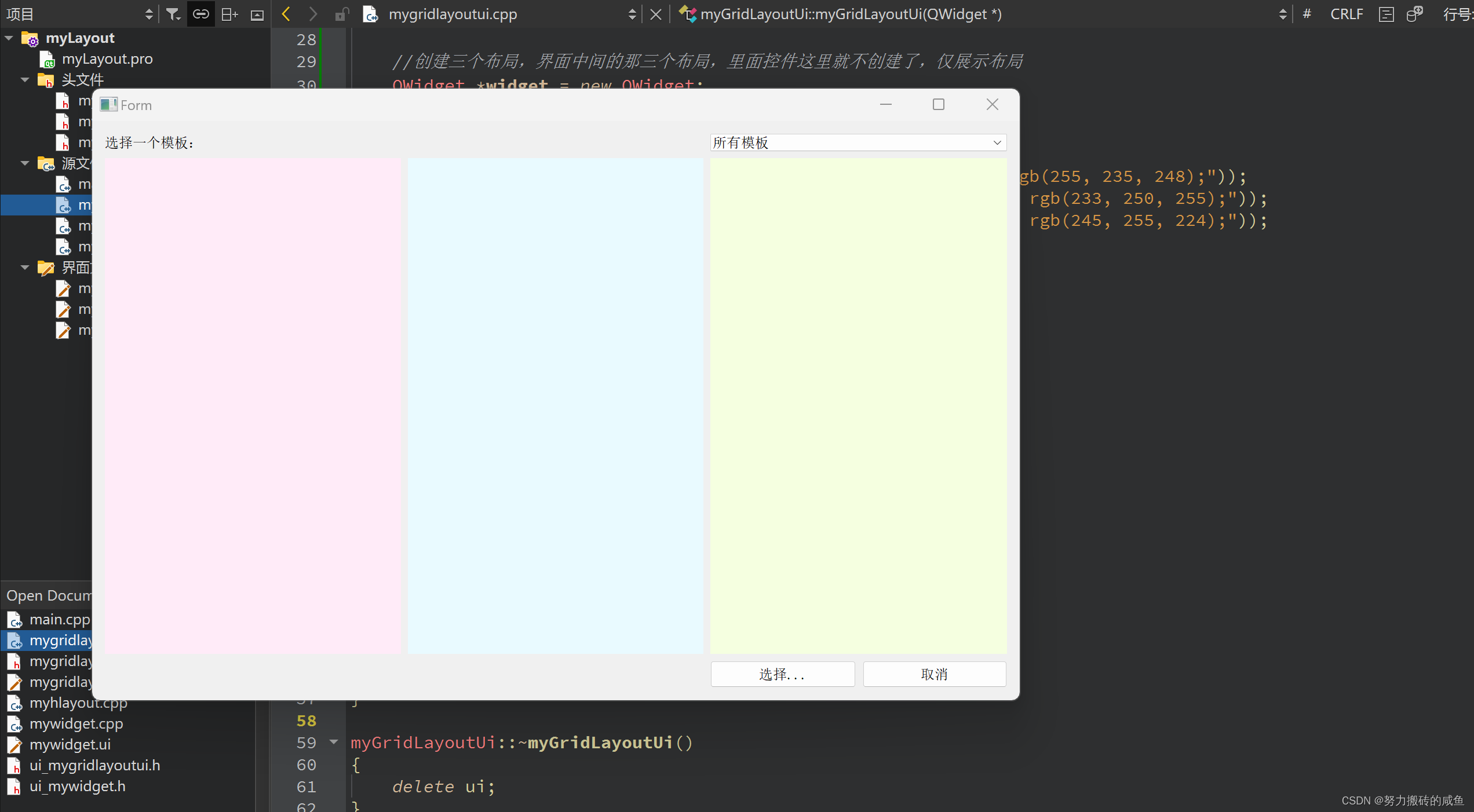
Task: Go back using the yellow left arrow
Action: tap(286, 14)
